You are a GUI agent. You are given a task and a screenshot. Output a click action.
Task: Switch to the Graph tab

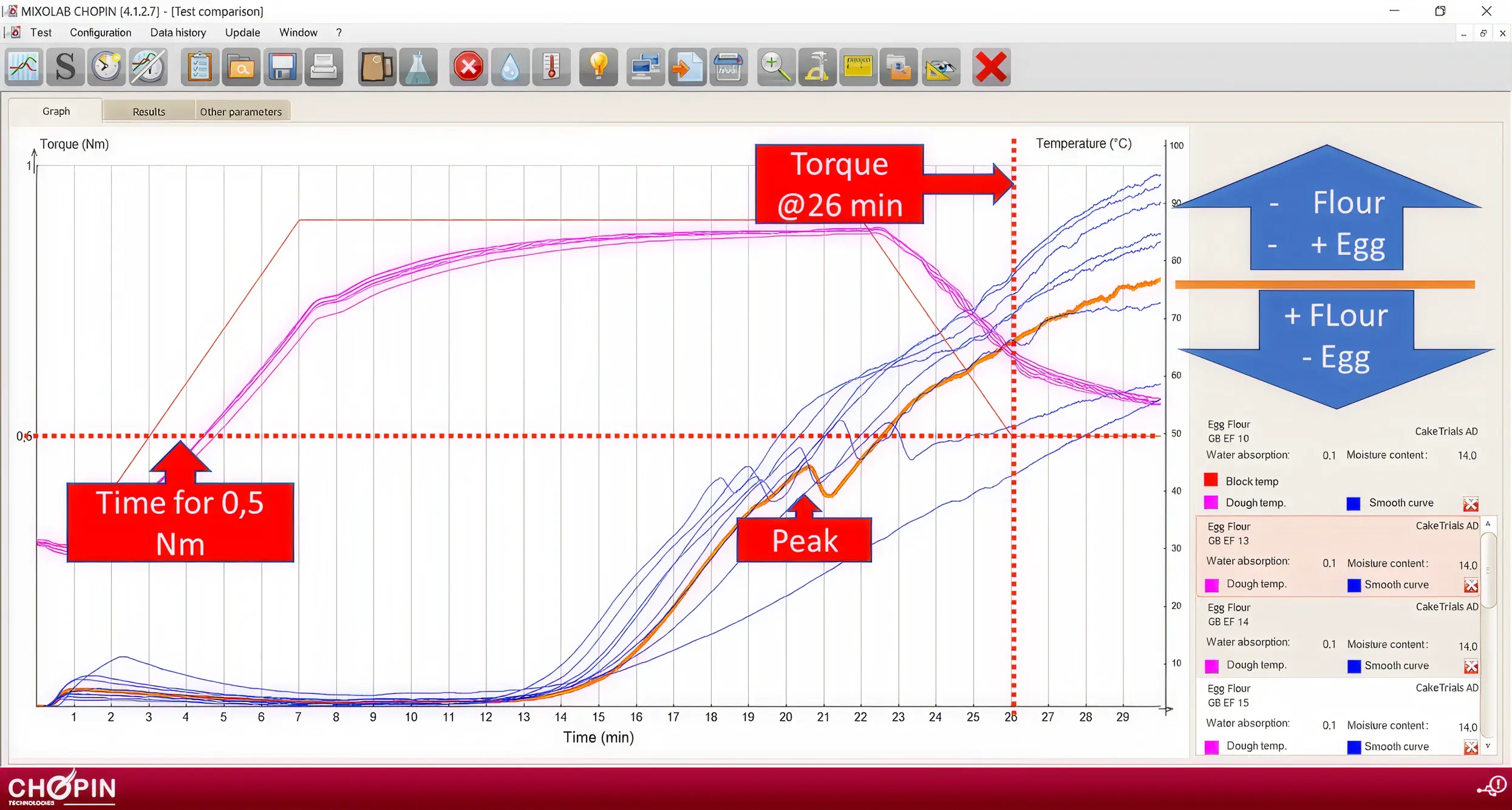pos(56,111)
